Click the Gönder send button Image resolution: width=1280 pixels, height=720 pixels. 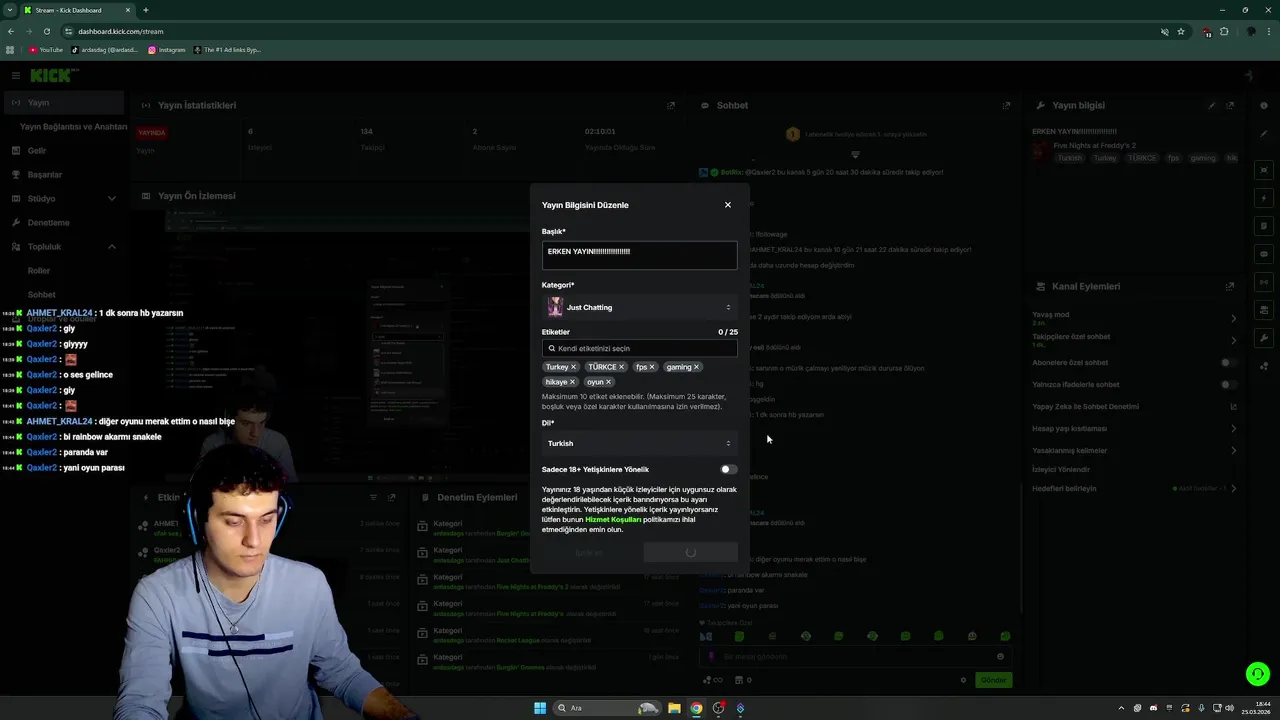pos(993,680)
